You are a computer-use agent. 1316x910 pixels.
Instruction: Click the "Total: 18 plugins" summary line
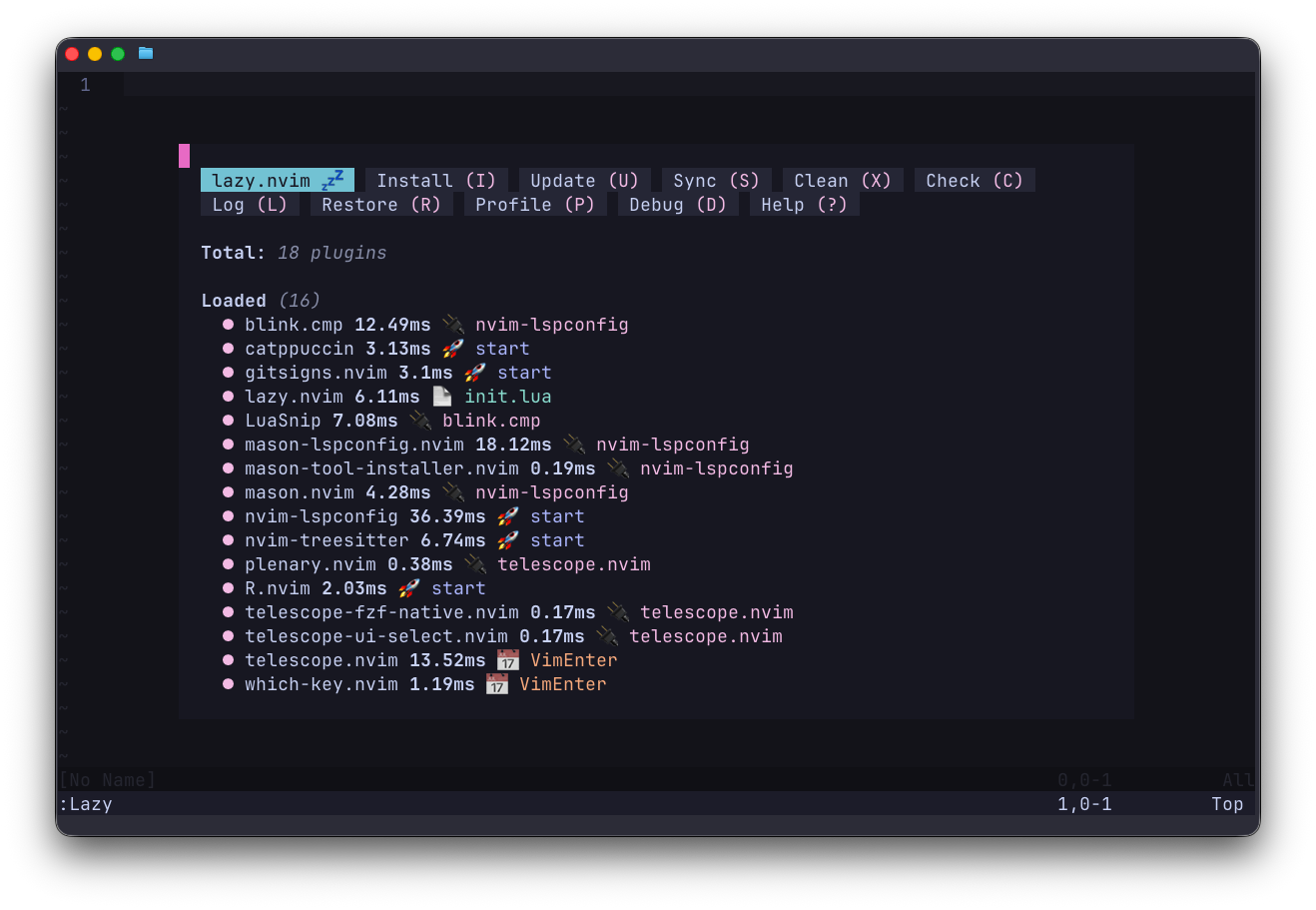click(294, 253)
